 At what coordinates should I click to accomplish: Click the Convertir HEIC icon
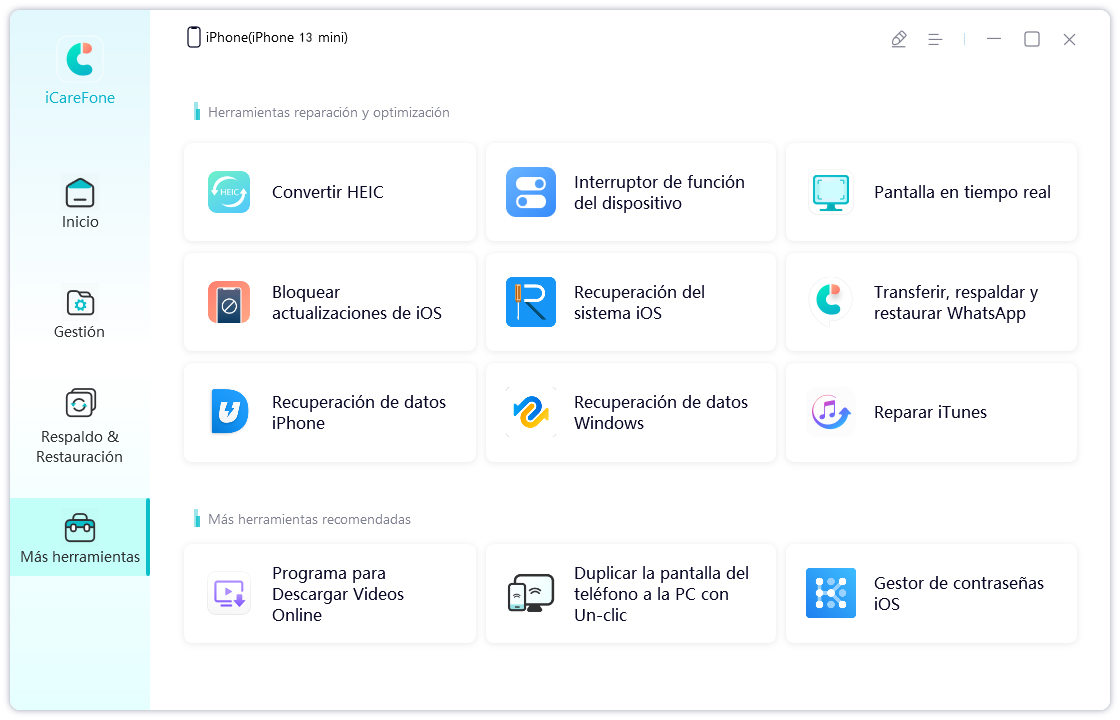229,192
